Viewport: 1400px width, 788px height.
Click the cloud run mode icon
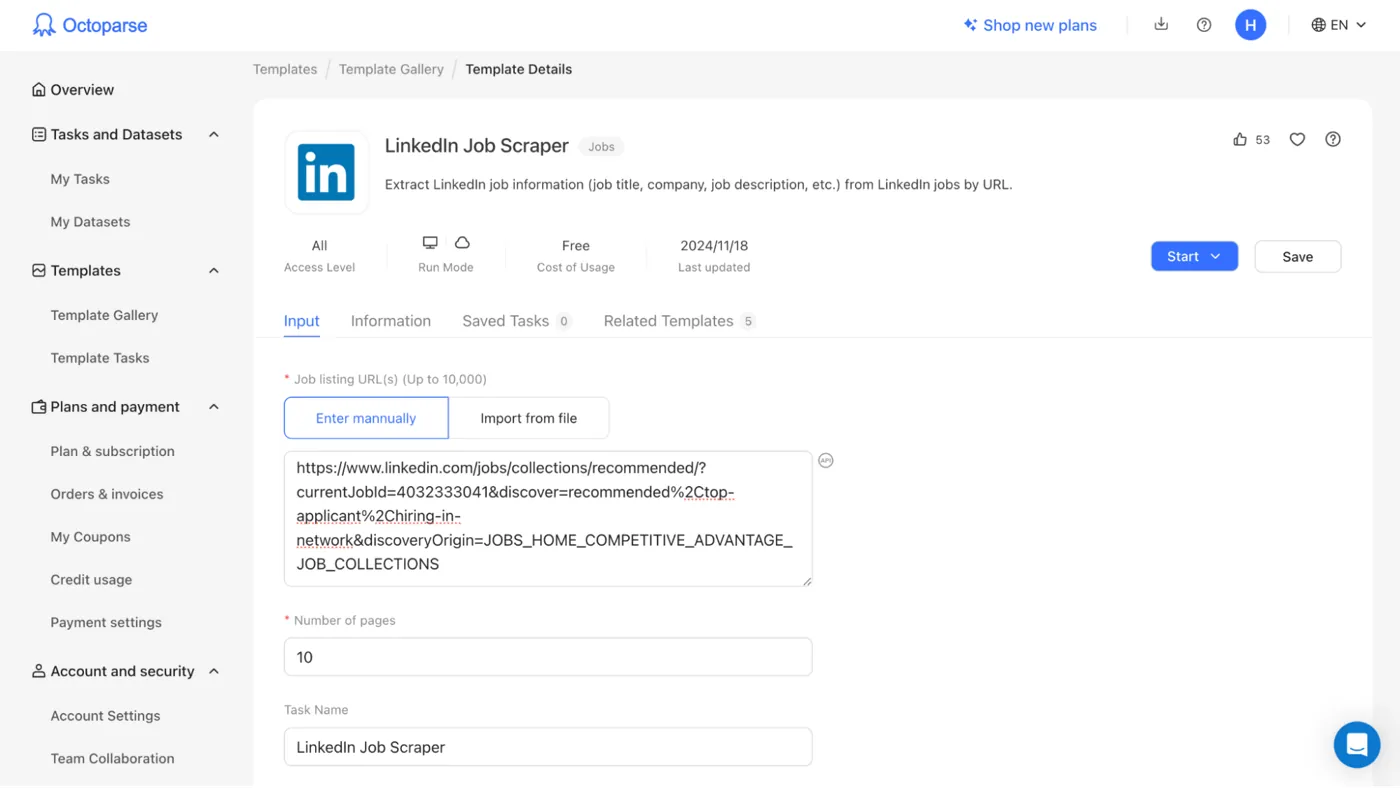462,243
